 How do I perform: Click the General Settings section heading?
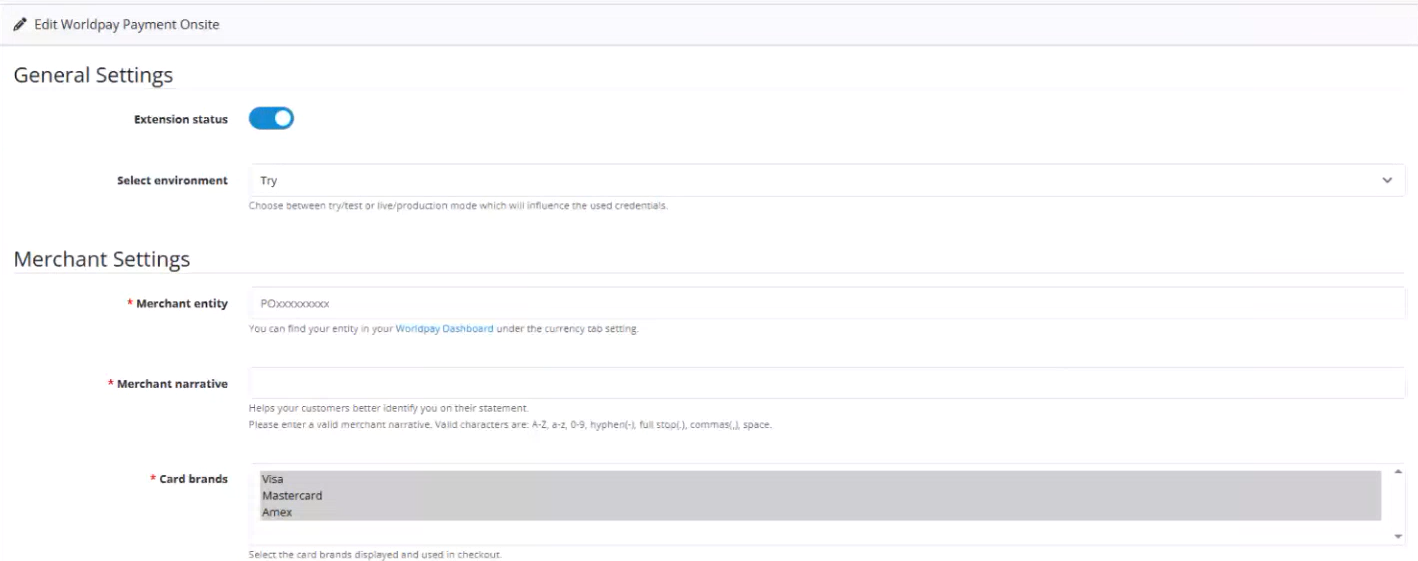click(93, 75)
